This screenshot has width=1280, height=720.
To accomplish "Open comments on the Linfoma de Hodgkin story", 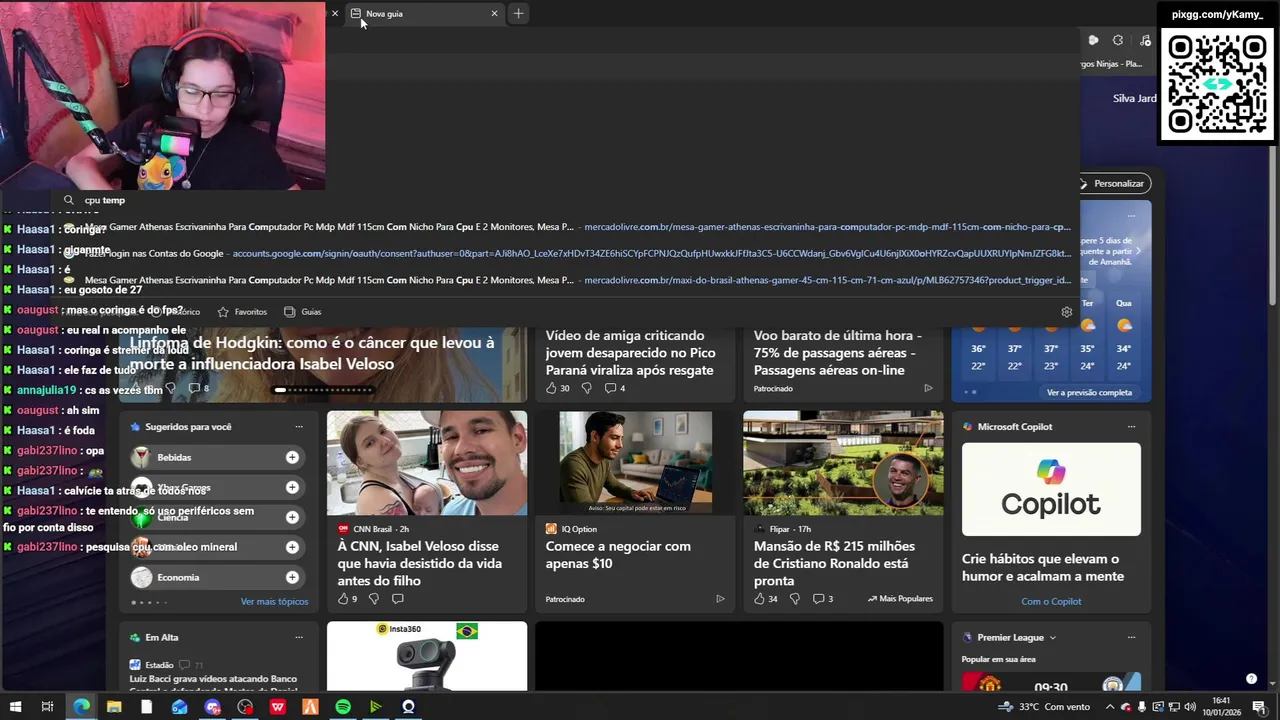I will pyautogui.click(x=199, y=388).
